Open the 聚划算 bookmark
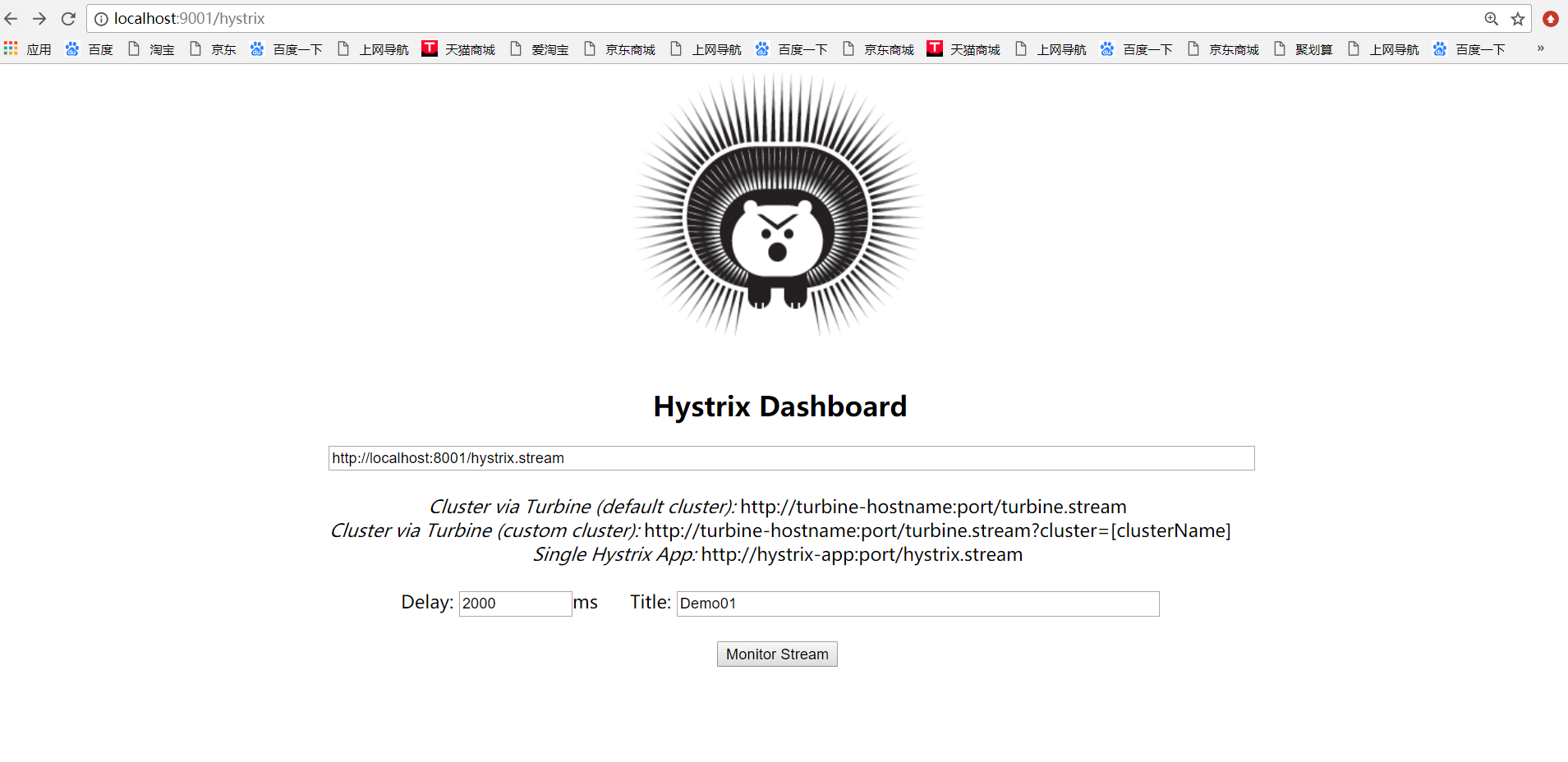The image size is (1568, 762). (1304, 49)
